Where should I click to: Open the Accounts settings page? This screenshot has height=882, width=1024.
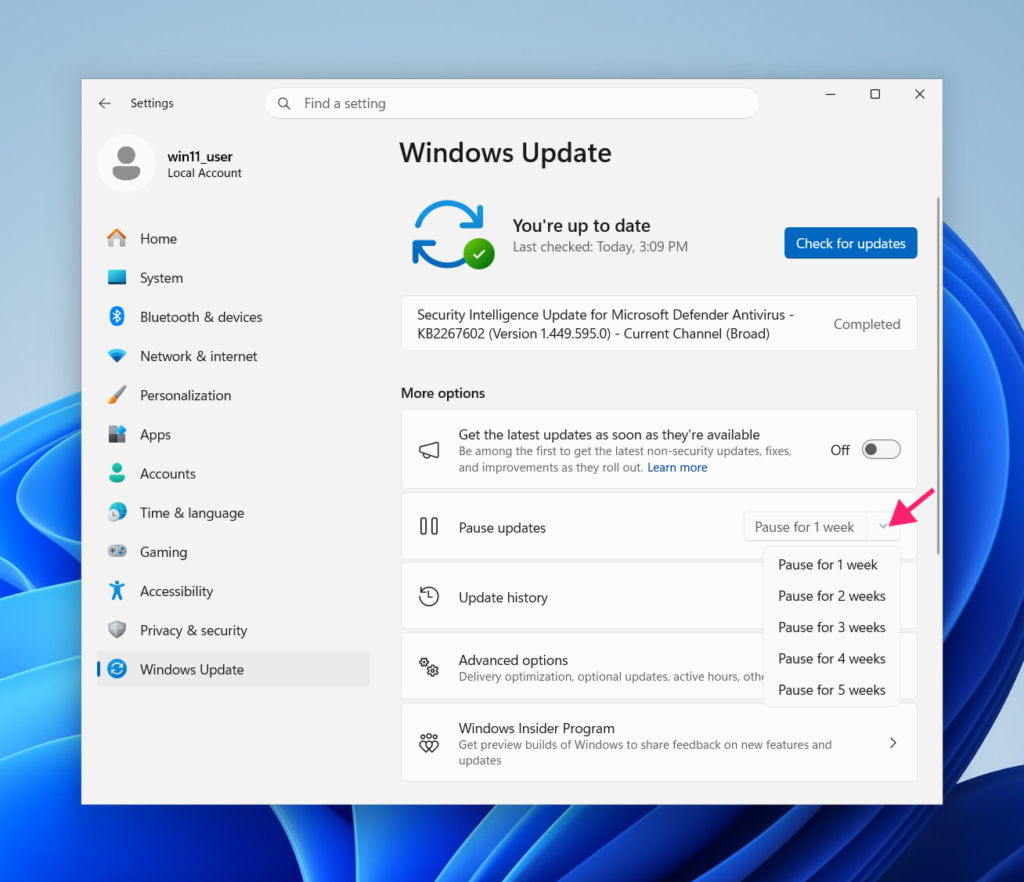[x=233, y=473]
